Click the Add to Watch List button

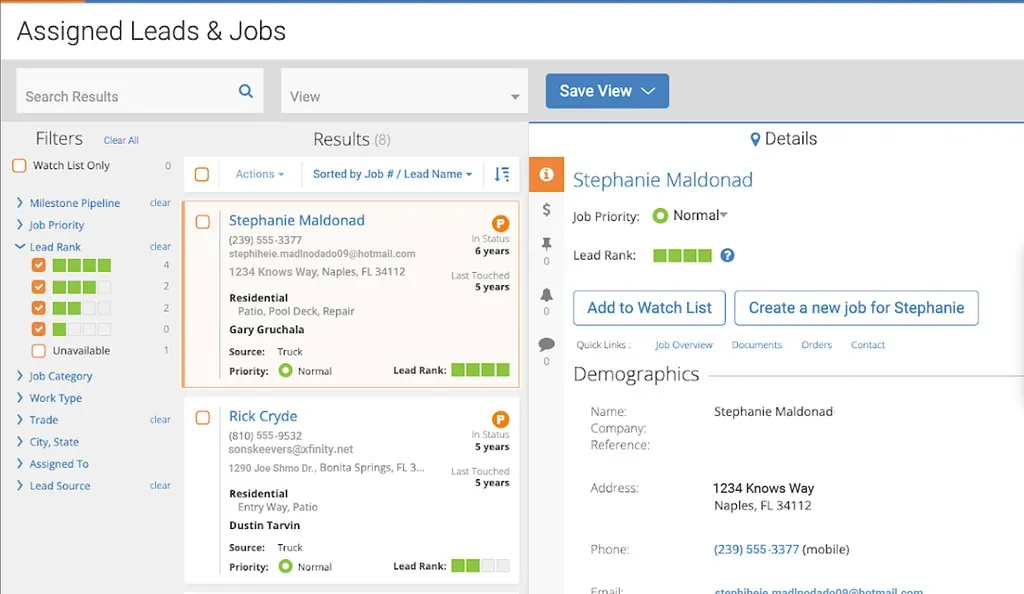648,308
